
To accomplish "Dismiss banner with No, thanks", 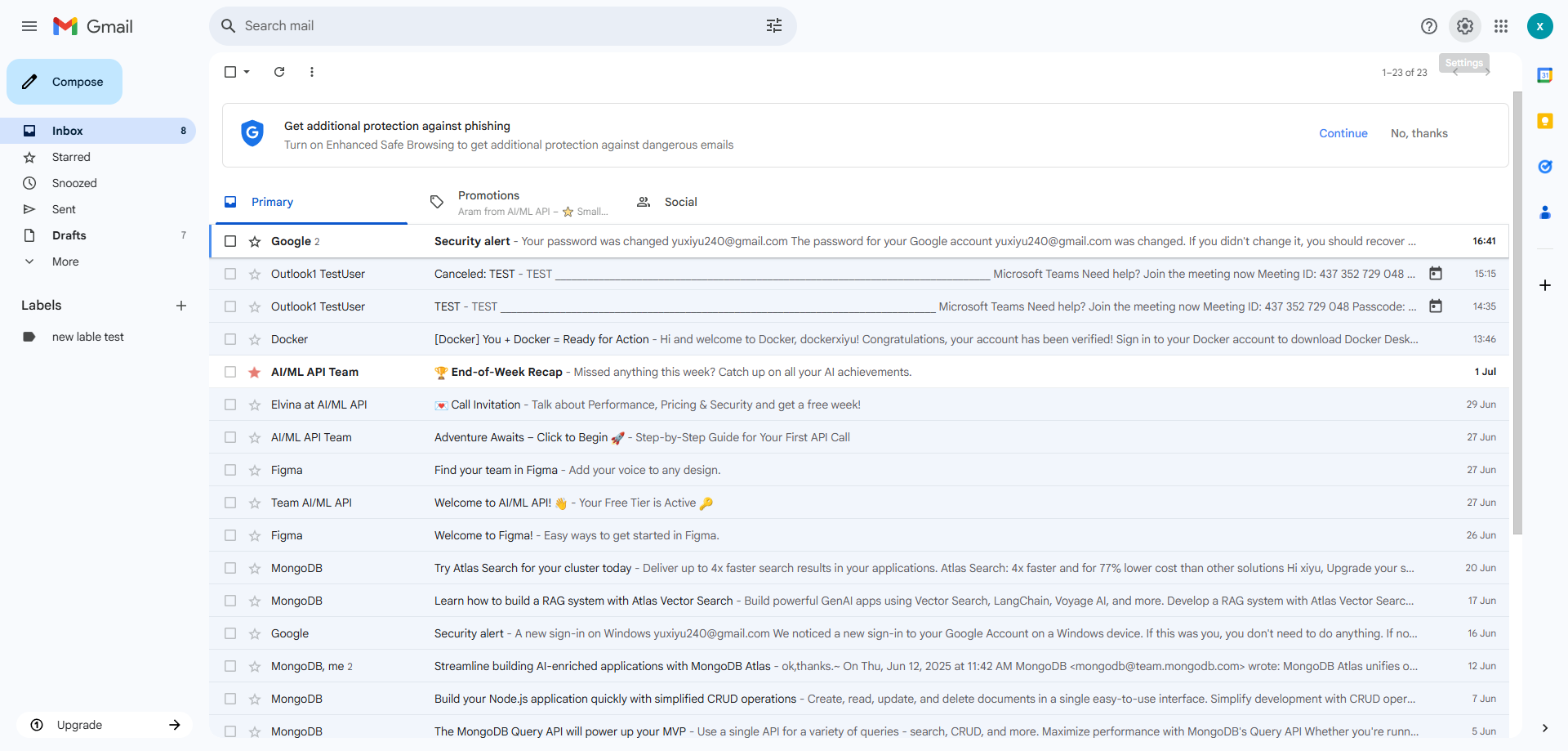I will 1419,133.
